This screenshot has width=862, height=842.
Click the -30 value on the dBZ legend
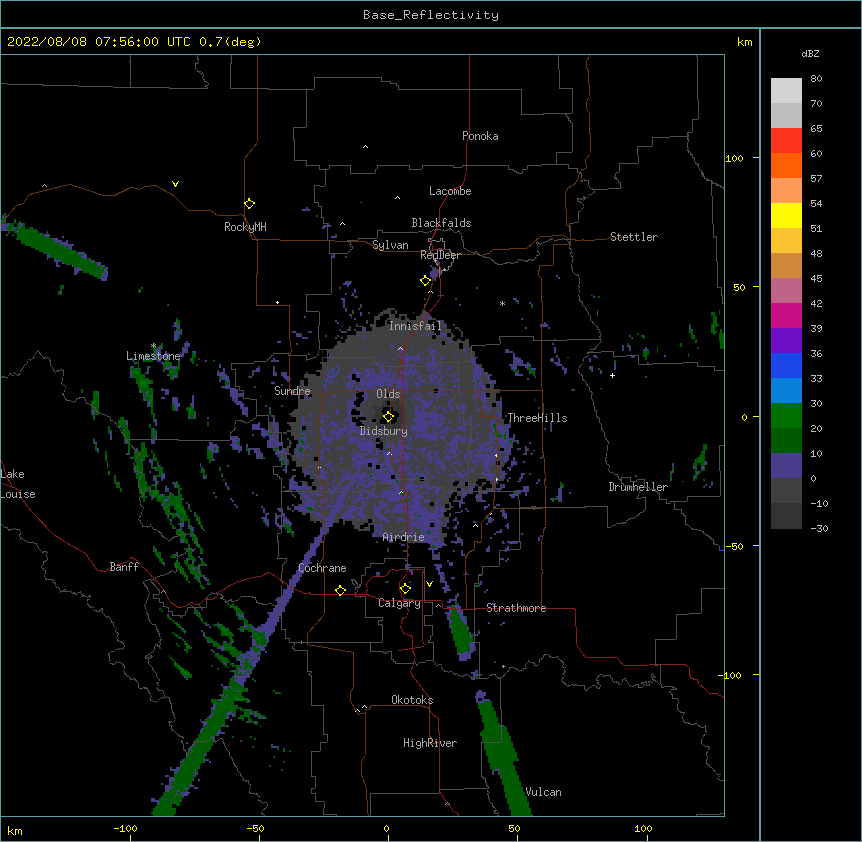819,528
